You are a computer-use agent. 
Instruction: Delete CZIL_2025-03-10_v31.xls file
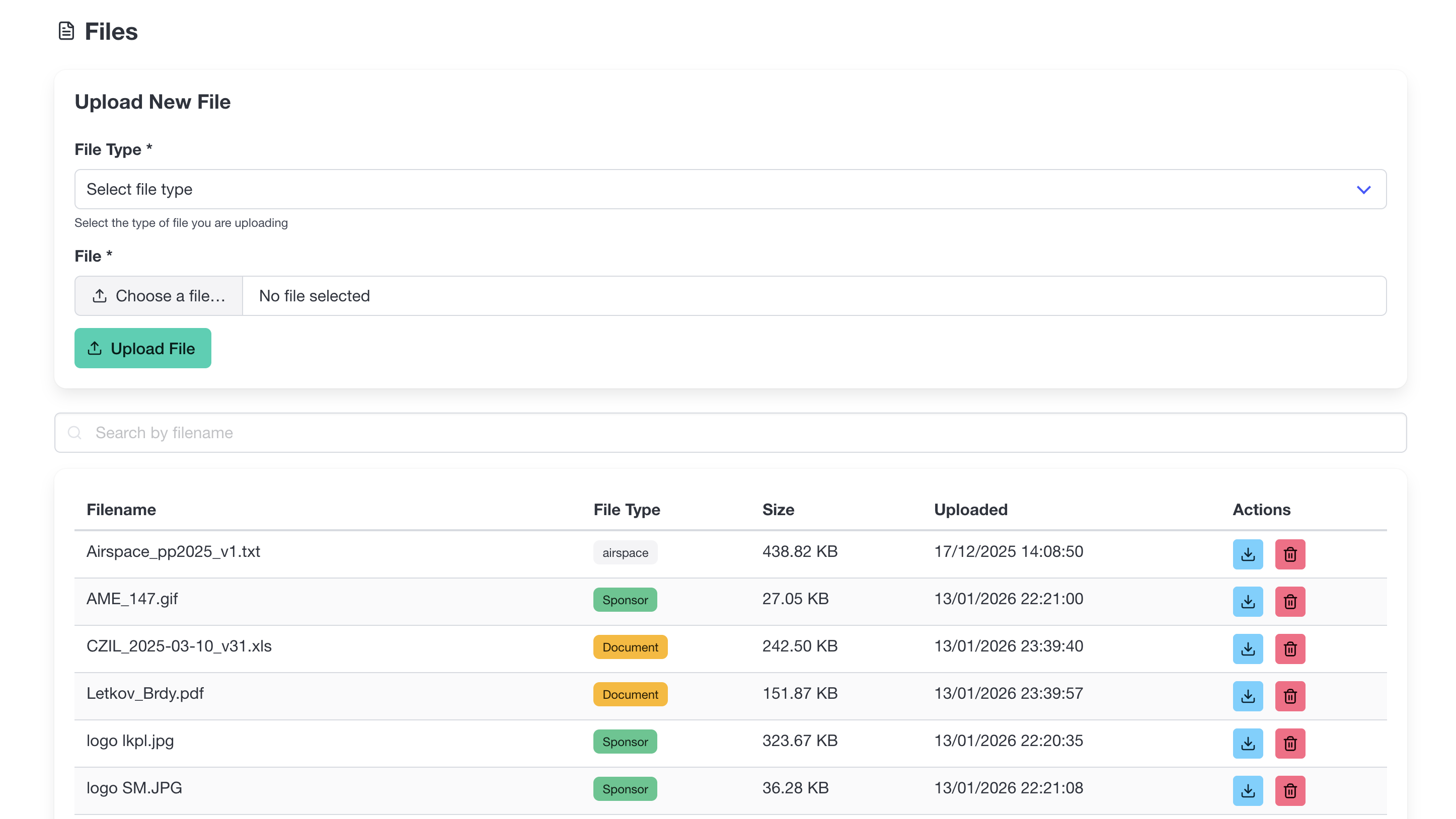tap(1289, 648)
